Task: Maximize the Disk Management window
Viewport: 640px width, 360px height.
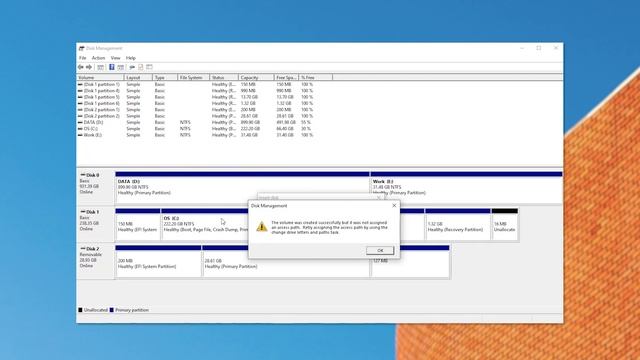Action: pyautogui.click(x=539, y=48)
